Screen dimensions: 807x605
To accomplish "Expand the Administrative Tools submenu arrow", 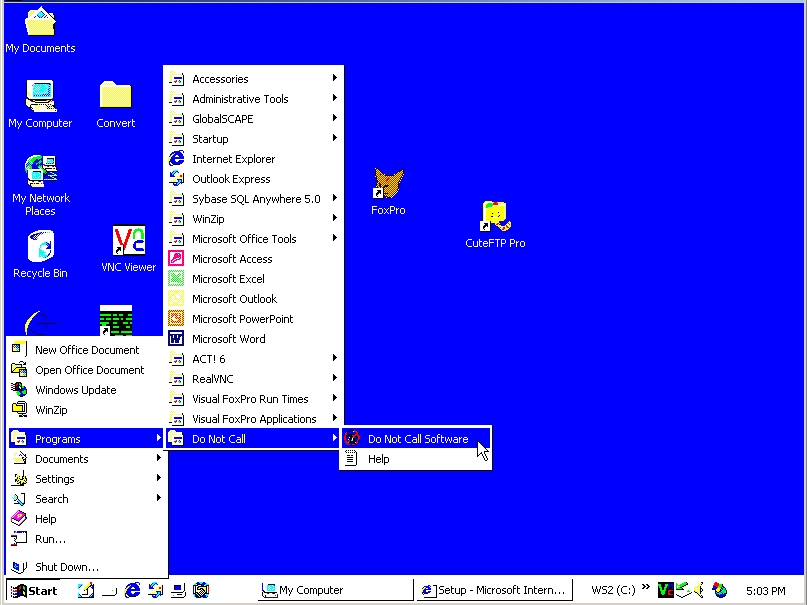I will [335, 98].
